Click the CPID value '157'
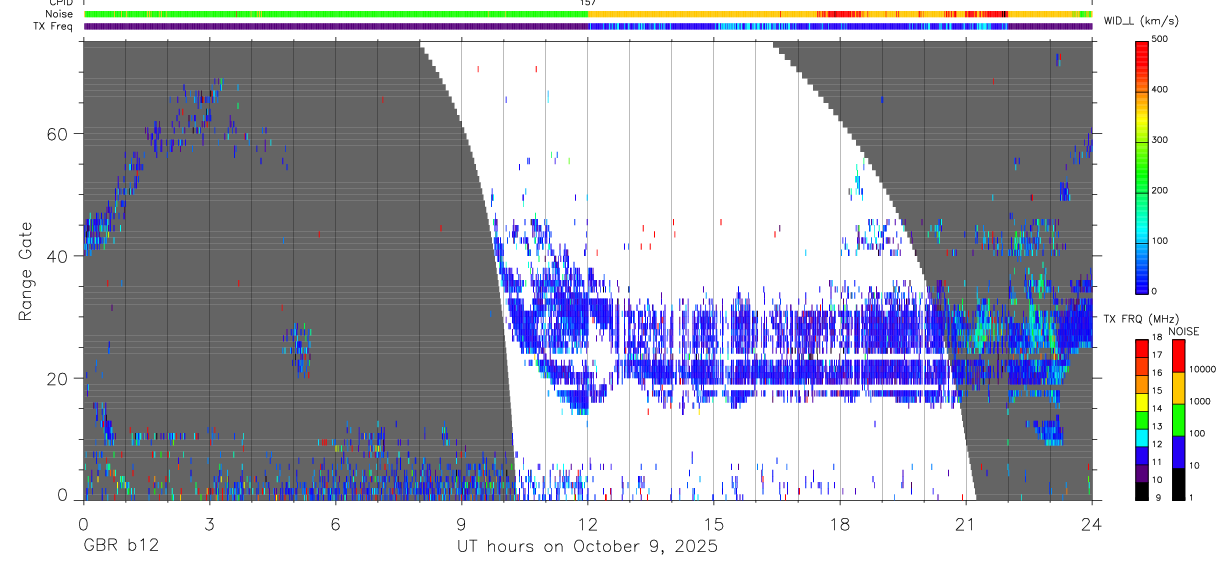Viewport: 1228px width, 567px height. pos(588,3)
